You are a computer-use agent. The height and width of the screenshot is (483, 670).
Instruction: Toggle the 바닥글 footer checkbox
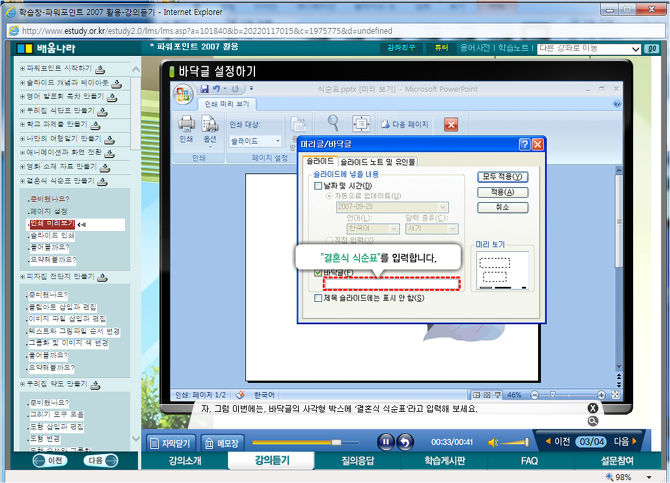pos(318,273)
